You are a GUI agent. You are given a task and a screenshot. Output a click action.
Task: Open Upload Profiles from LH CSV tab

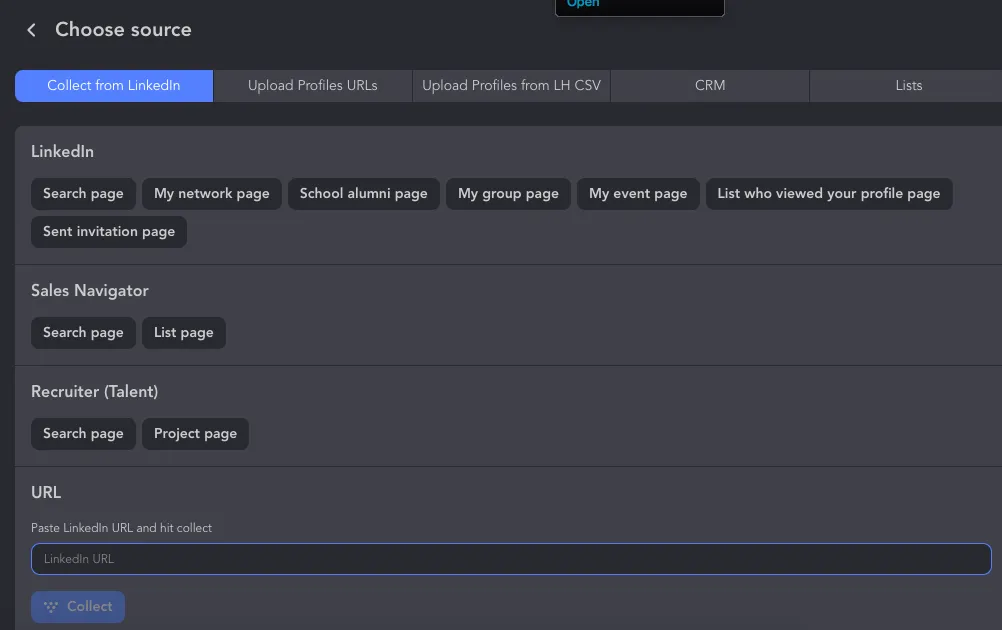point(511,86)
